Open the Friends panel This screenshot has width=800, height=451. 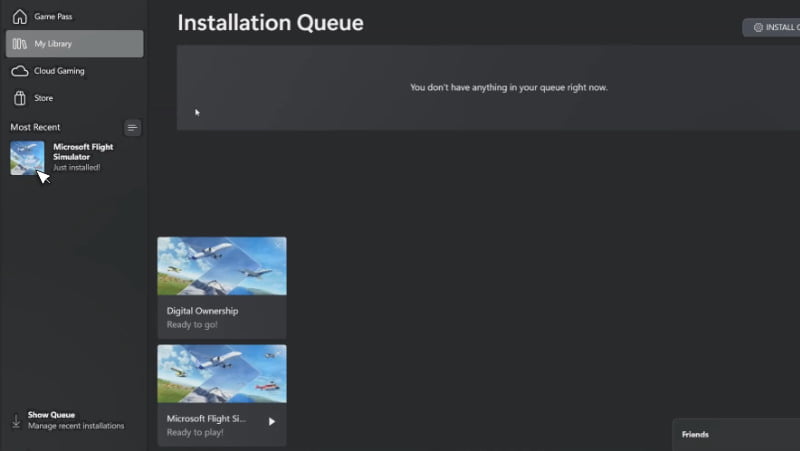tap(736, 435)
